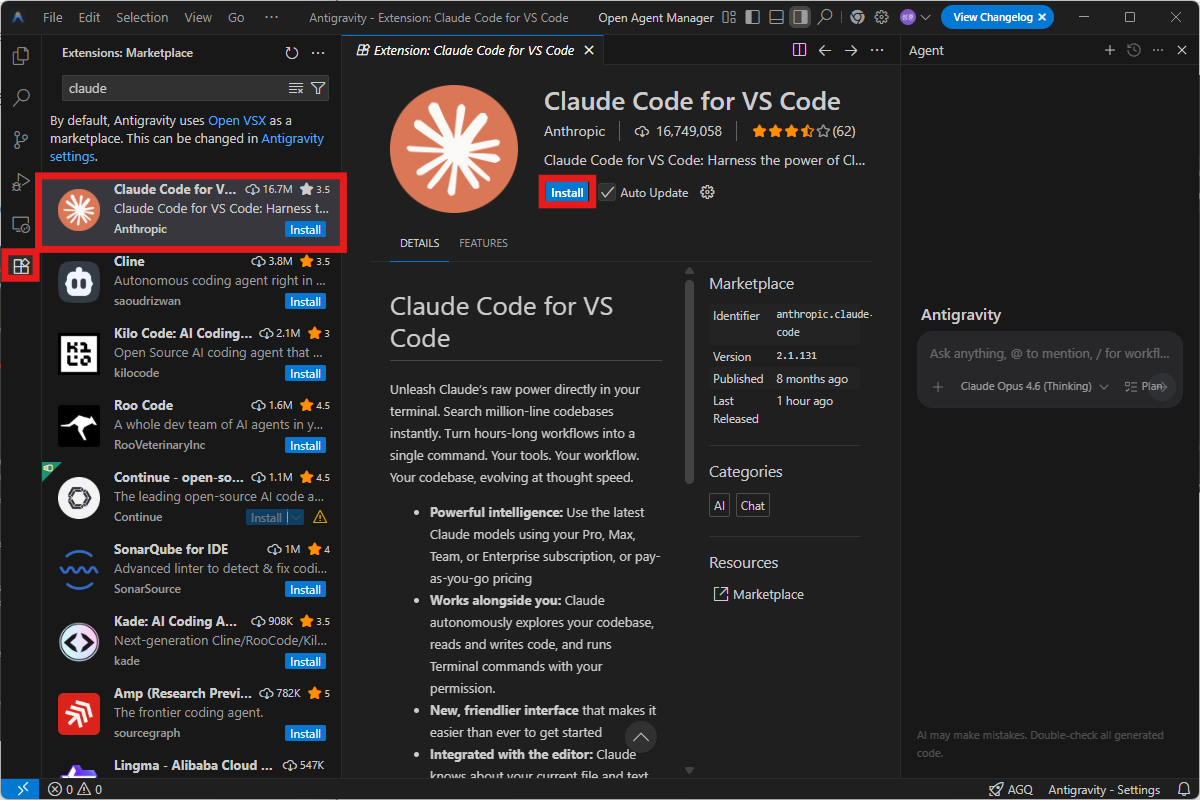Open the extension filter options
Screen dimensions: 1200x800
(x=317, y=88)
